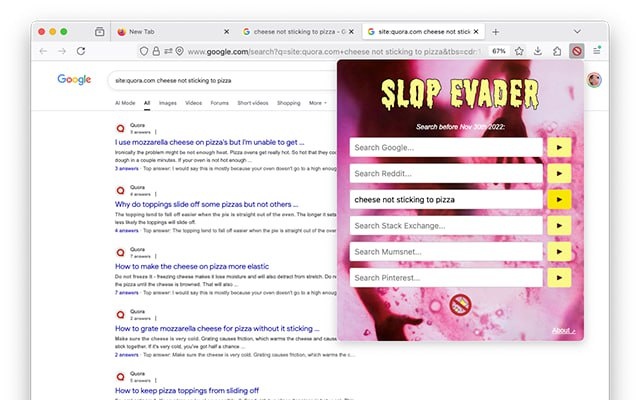Click the filled cheese not sticking input
The image size is (640, 400).
coord(446,200)
